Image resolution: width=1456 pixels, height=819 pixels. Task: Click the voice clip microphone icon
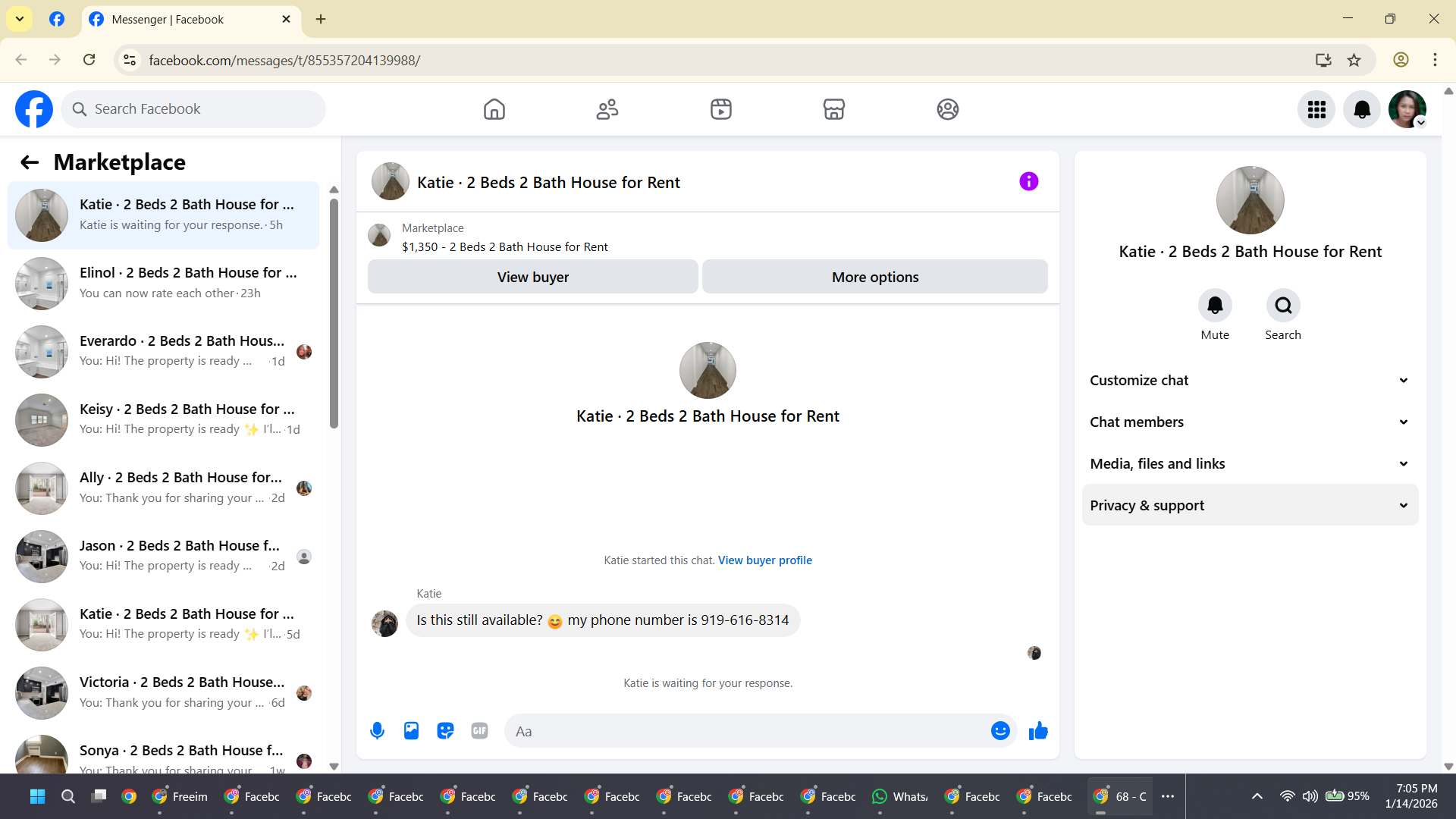[x=377, y=731]
